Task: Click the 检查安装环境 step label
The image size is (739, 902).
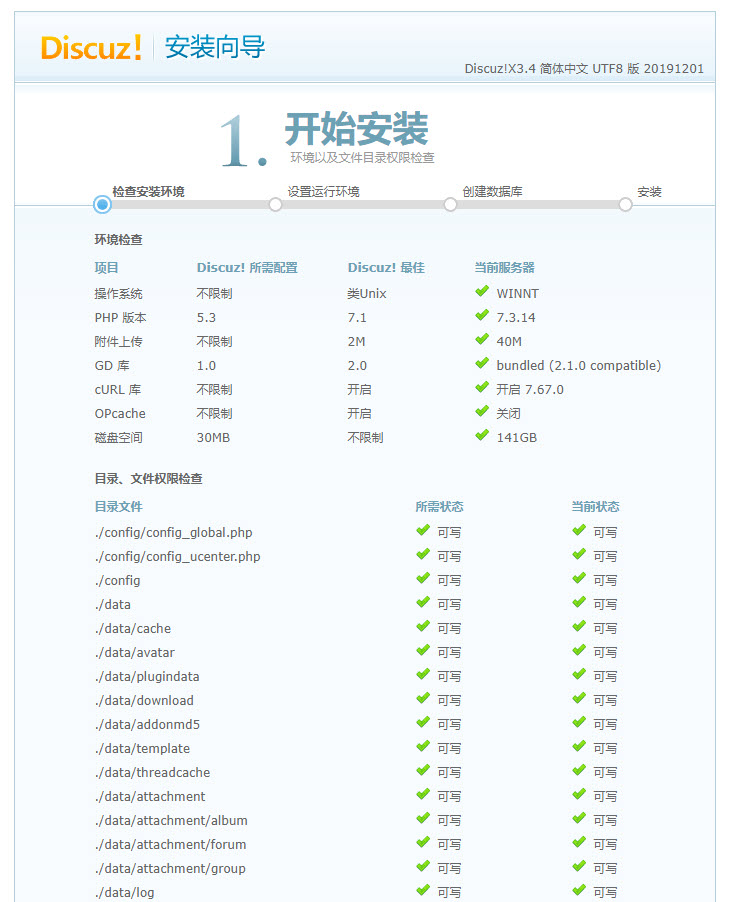Action: (148, 192)
